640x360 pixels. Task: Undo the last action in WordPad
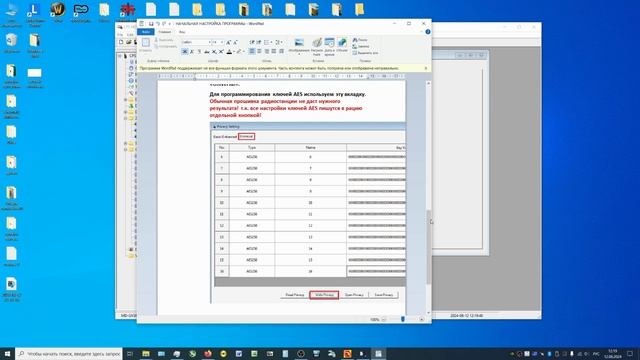[x=158, y=24]
